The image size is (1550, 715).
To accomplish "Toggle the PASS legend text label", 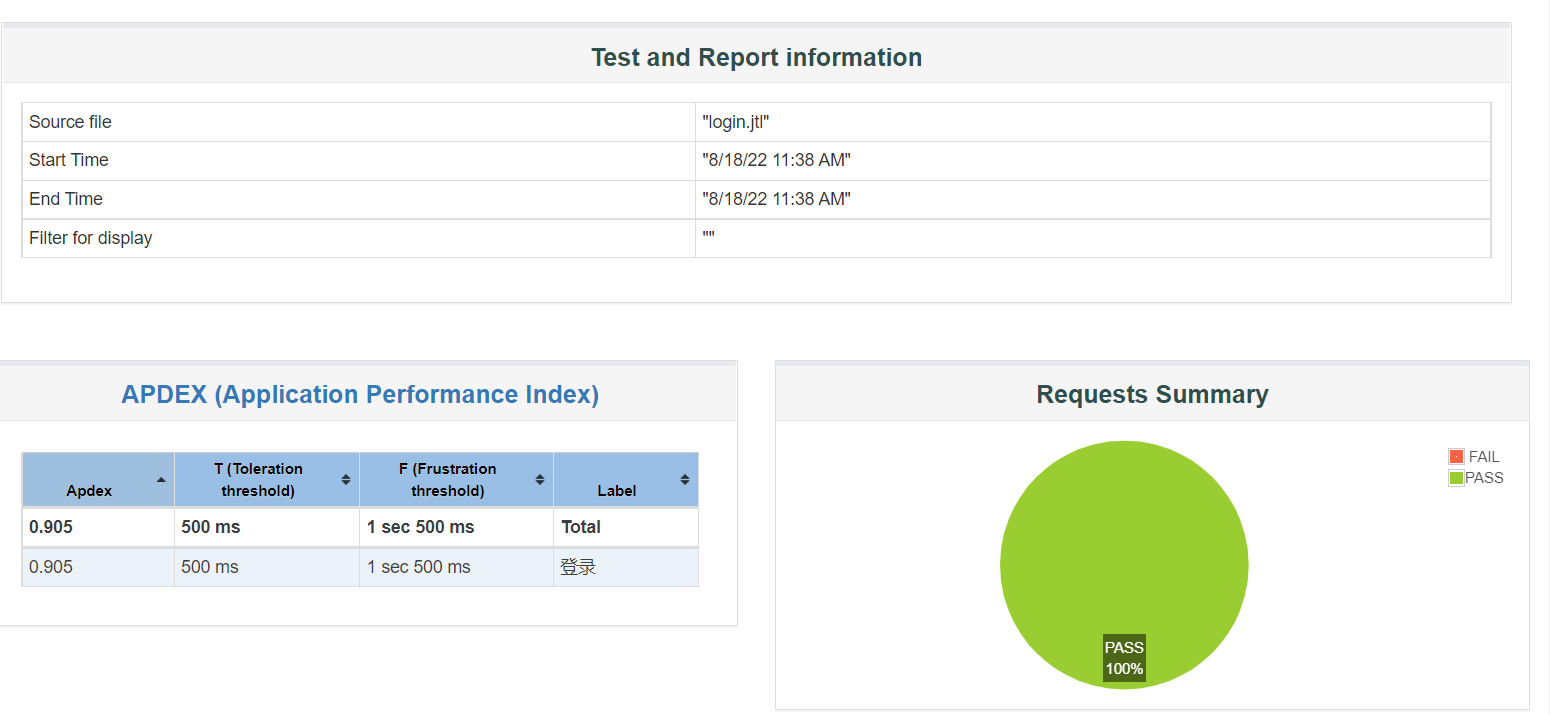I will (1484, 478).
